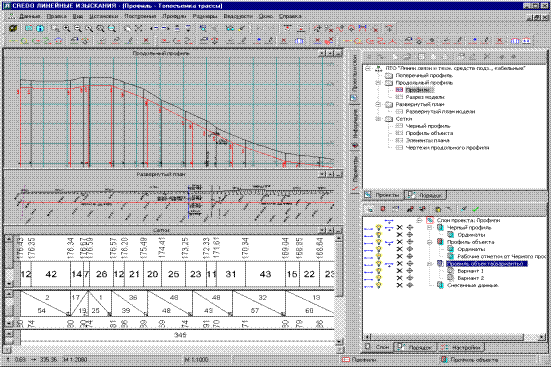Toggle light bulb for Вариант 1 layer
The height and width of the screenshot is (368, 551).
(378, 271)
